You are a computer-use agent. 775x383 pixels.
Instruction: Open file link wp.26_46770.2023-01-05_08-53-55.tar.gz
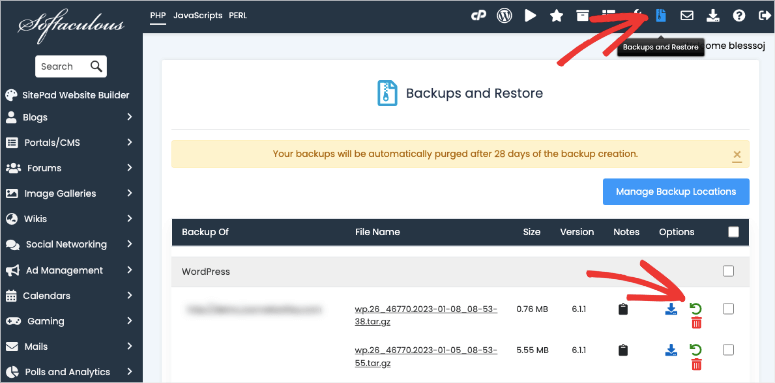[x=426, y=356]
